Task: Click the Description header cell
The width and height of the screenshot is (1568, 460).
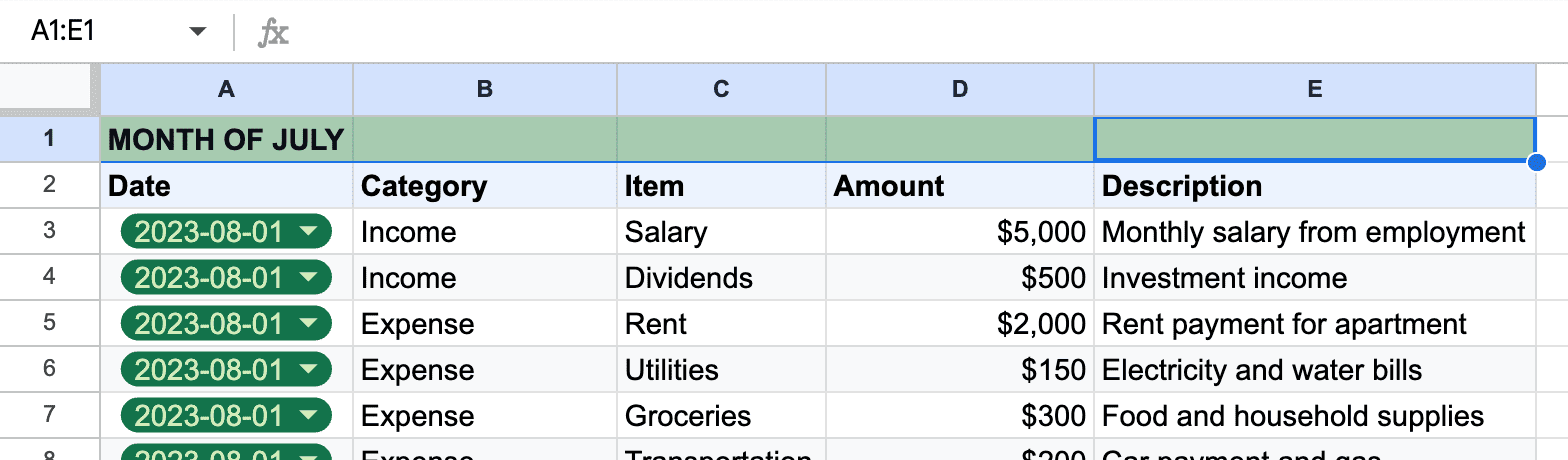Action: (1315, 185)
